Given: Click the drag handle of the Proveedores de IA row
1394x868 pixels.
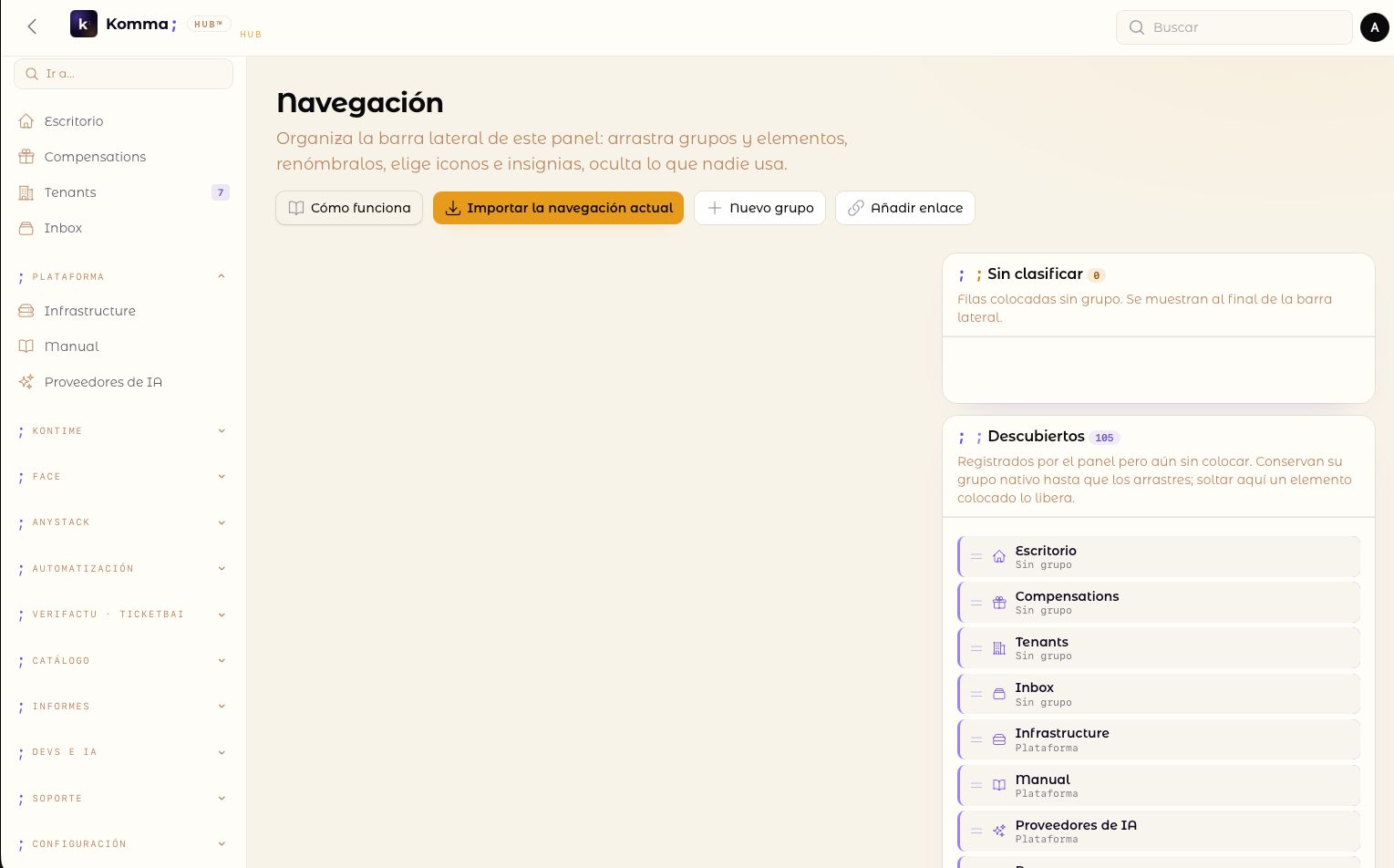Looking at the screenshot, I should click(x=976, y=831).
